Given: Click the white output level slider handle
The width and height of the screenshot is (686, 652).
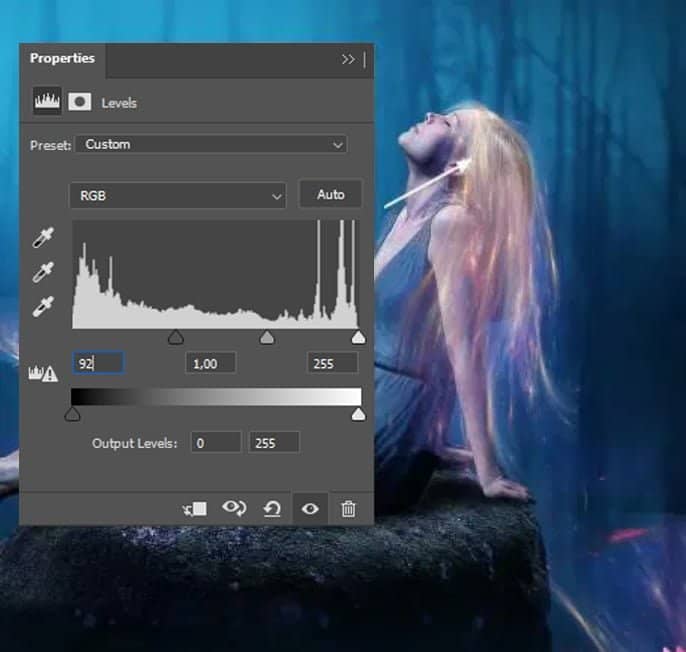Looking at the screenshot, I should point(358,414).
